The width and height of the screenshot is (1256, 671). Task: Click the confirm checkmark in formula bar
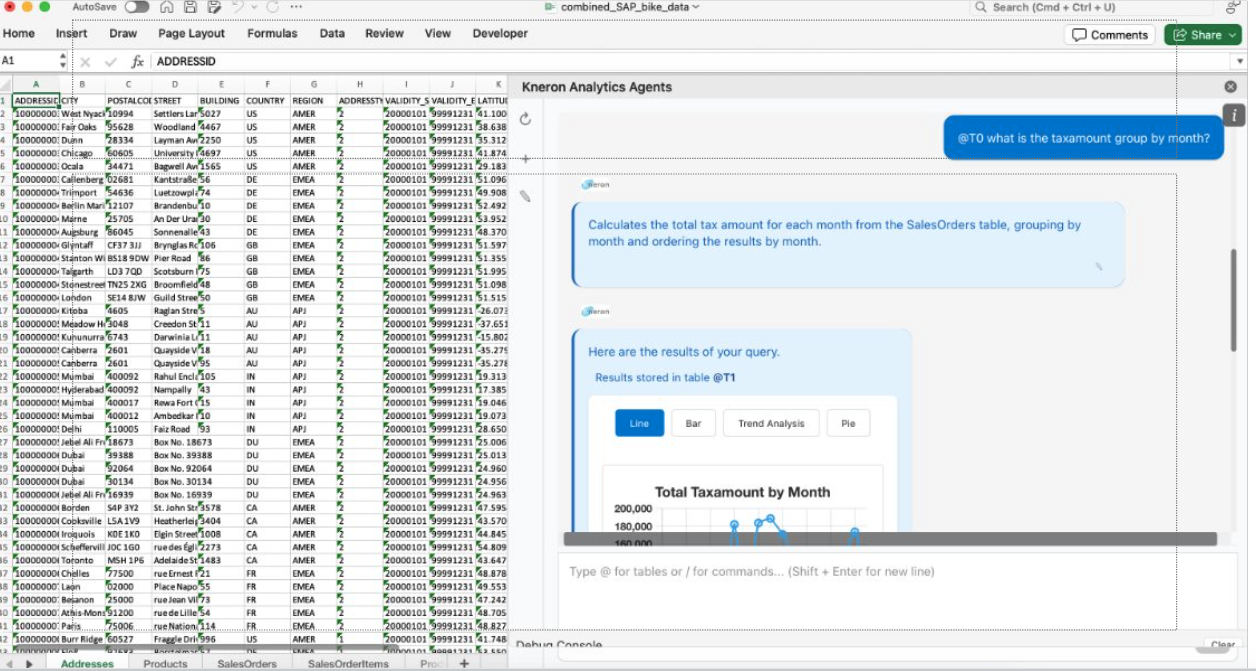[x=110, y=62]
